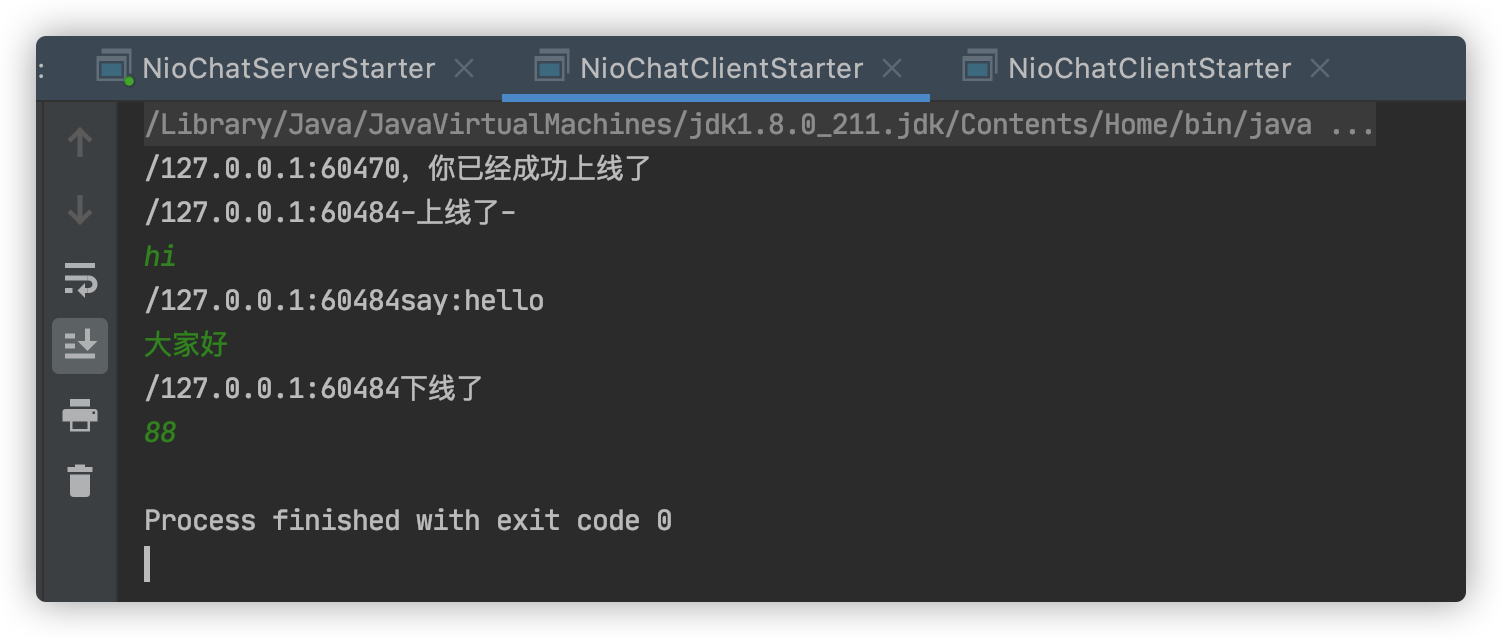This screenshot has height=638, width=1502.
Task: Click the active NioChatClientStarter tab icon
Action: click(x=552, y=67)
